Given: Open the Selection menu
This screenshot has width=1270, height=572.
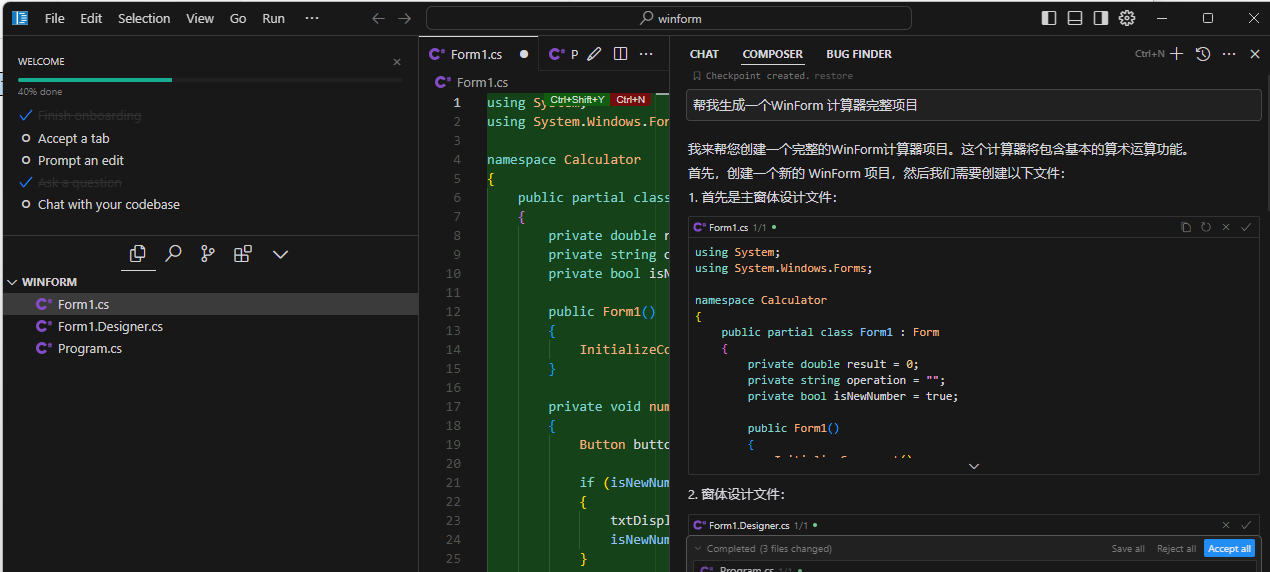Looking at the screenshot, I should [144, 18].
